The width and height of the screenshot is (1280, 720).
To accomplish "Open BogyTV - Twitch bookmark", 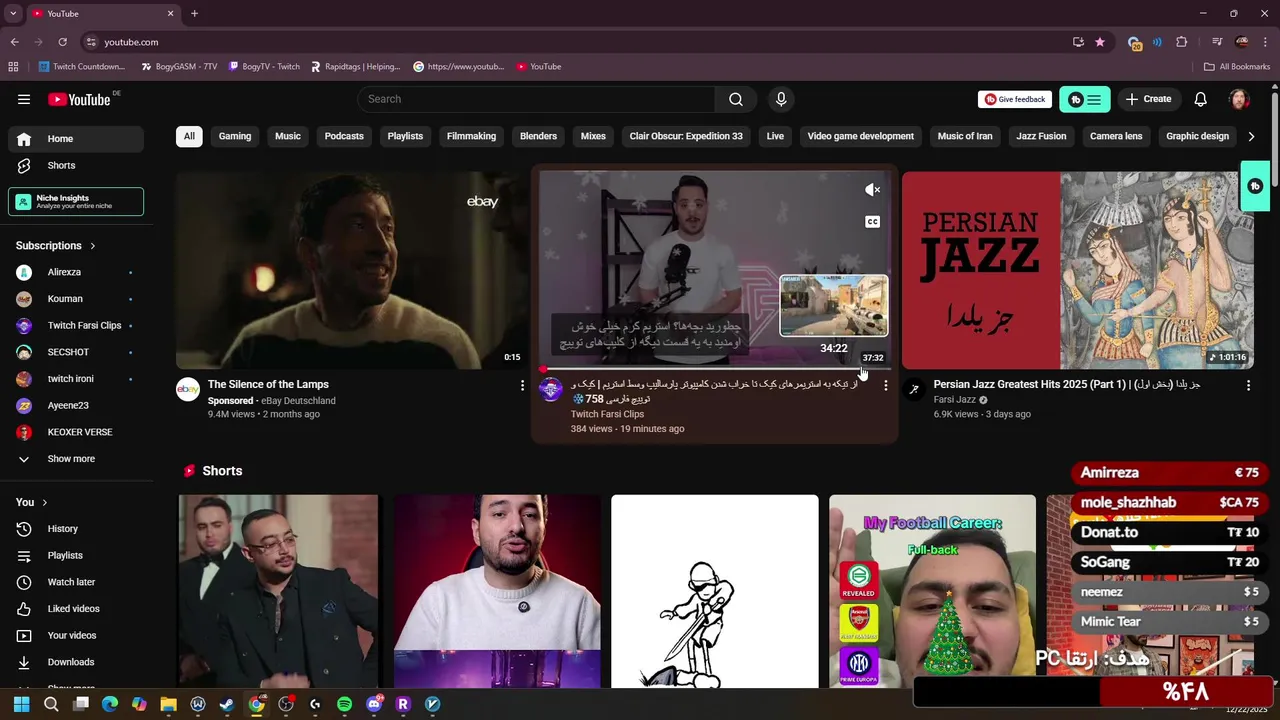I will tap(264, 67).
